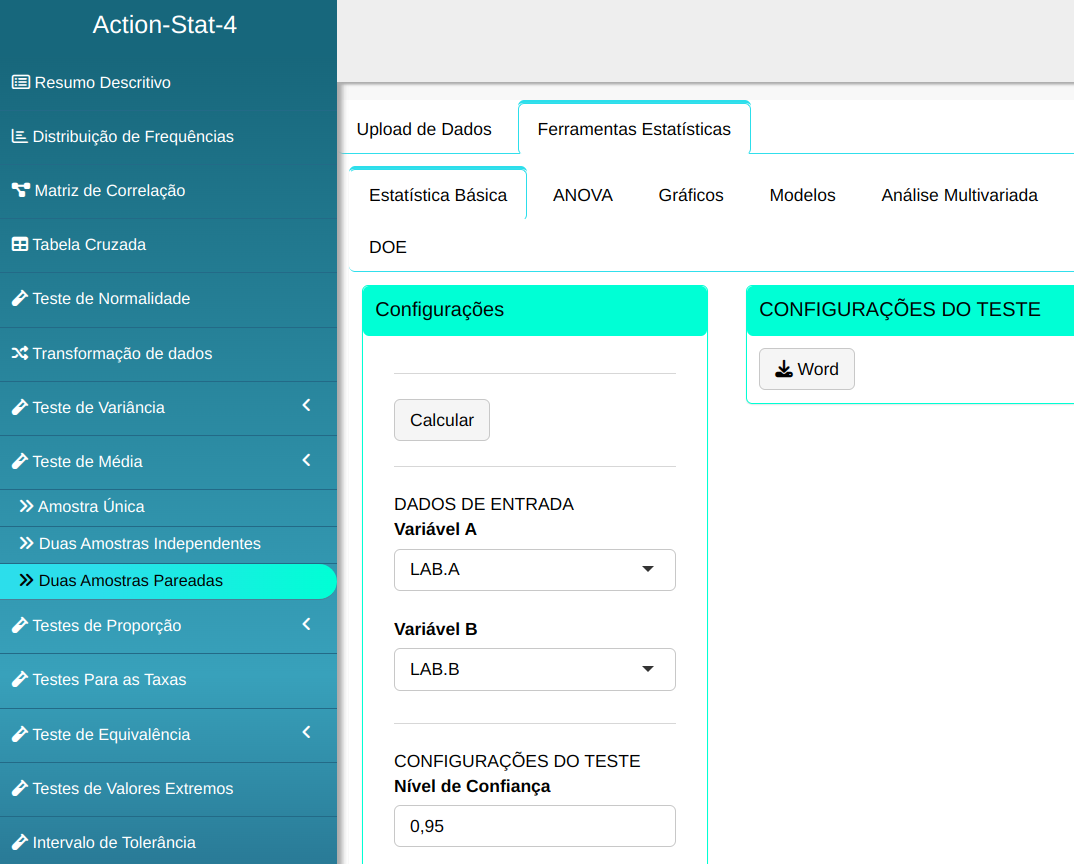The image size is (1074, 864).
Task: Click the Distribuição de Frequências chart icon
Action: pyautogui.click(x=19, y=136)
